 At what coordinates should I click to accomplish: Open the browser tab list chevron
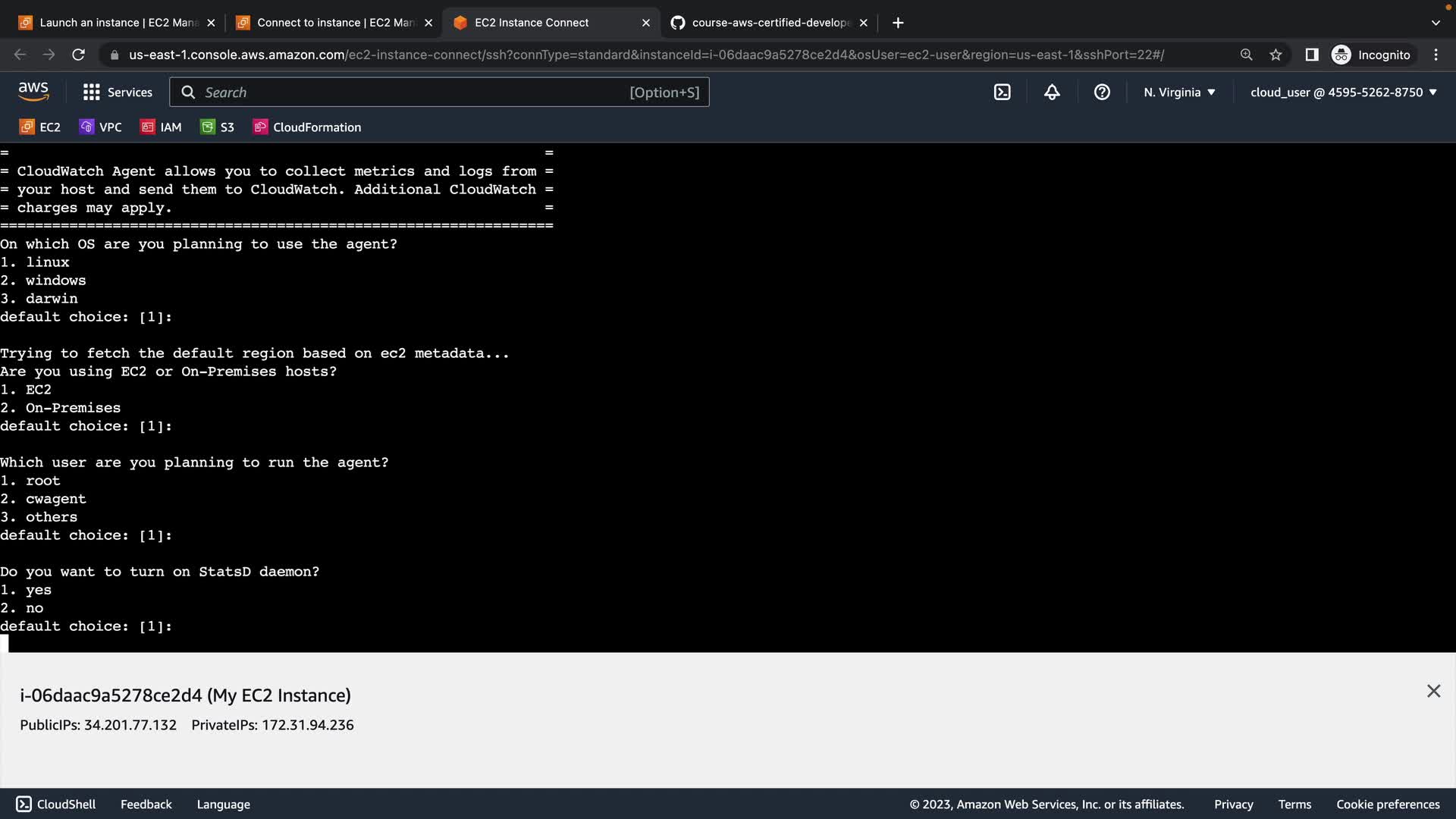click(x=1435, y=23)
